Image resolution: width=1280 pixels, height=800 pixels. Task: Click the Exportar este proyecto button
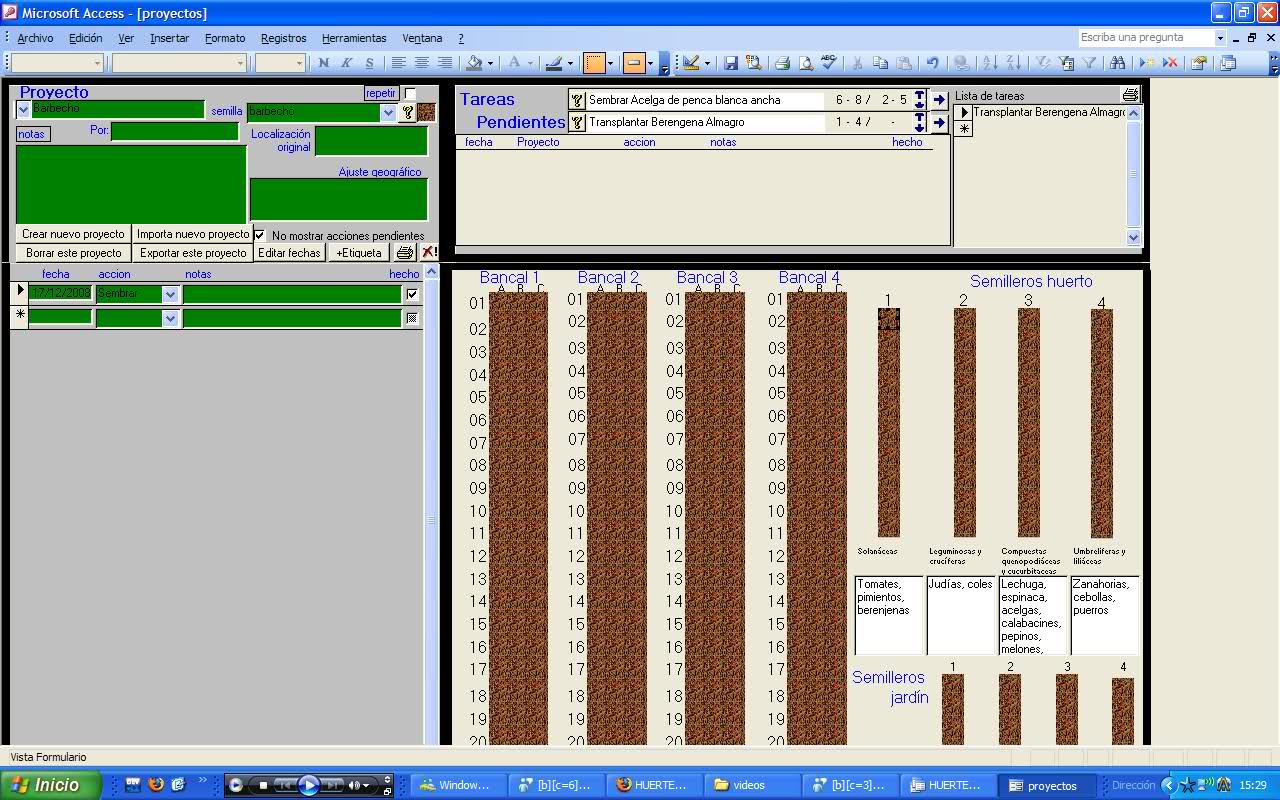193,253
